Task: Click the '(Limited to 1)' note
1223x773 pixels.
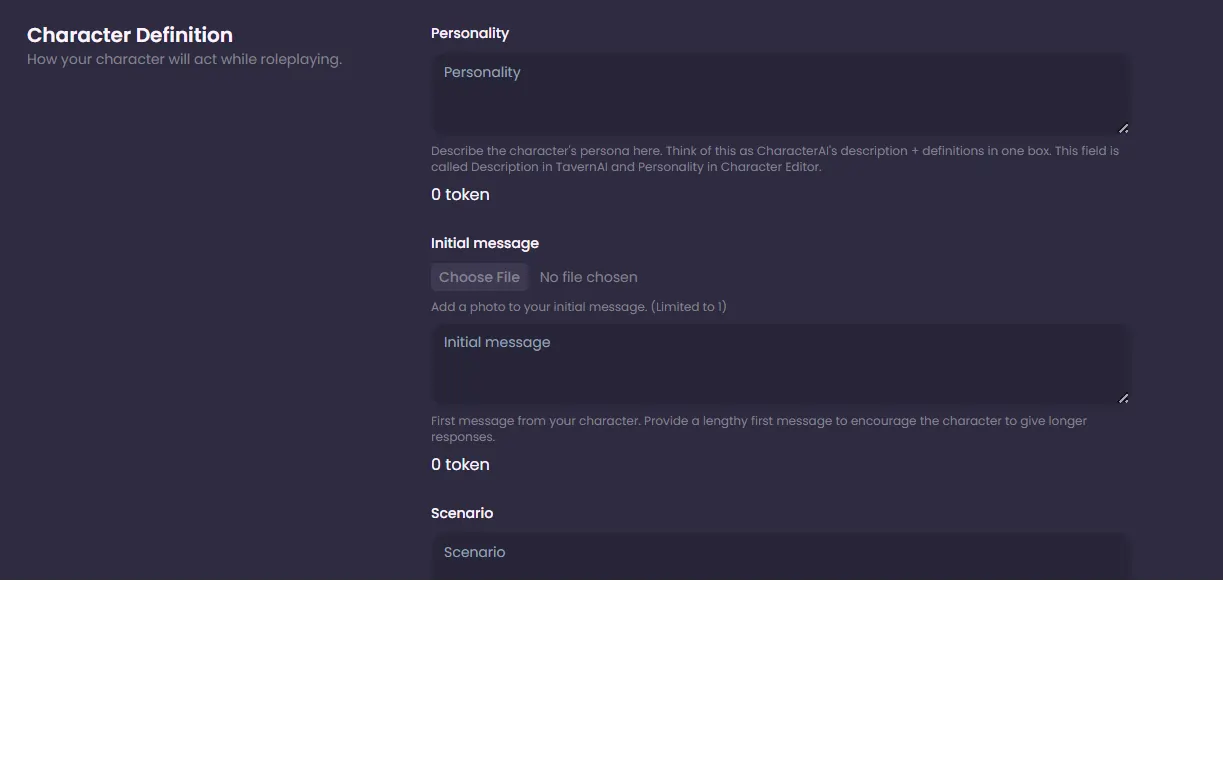Action: [688, 307]
